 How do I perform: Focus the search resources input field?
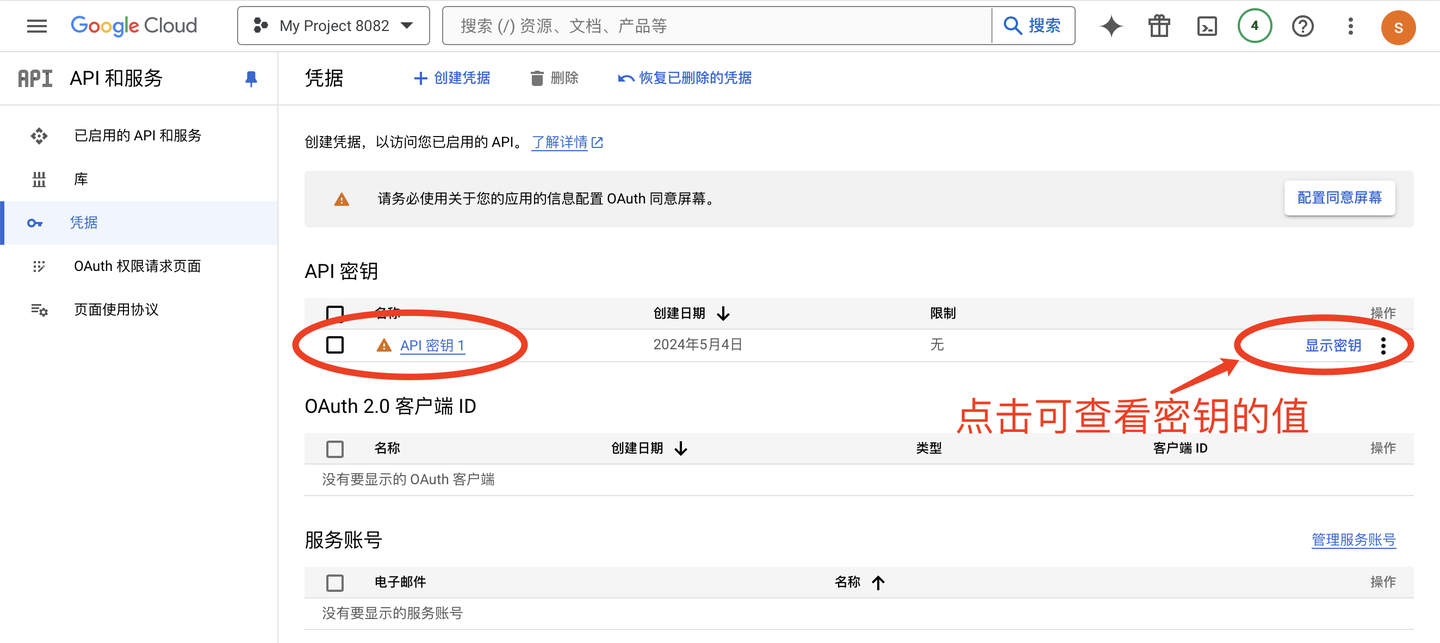click(716, 26)
